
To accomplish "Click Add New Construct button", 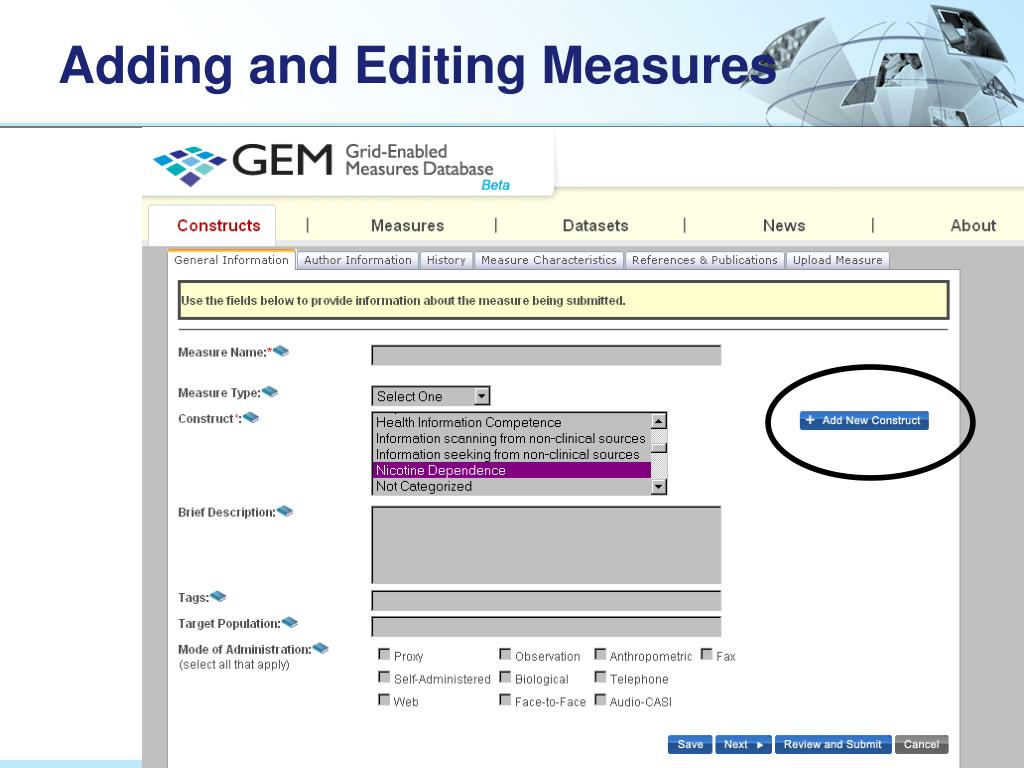I will (864, 420).
